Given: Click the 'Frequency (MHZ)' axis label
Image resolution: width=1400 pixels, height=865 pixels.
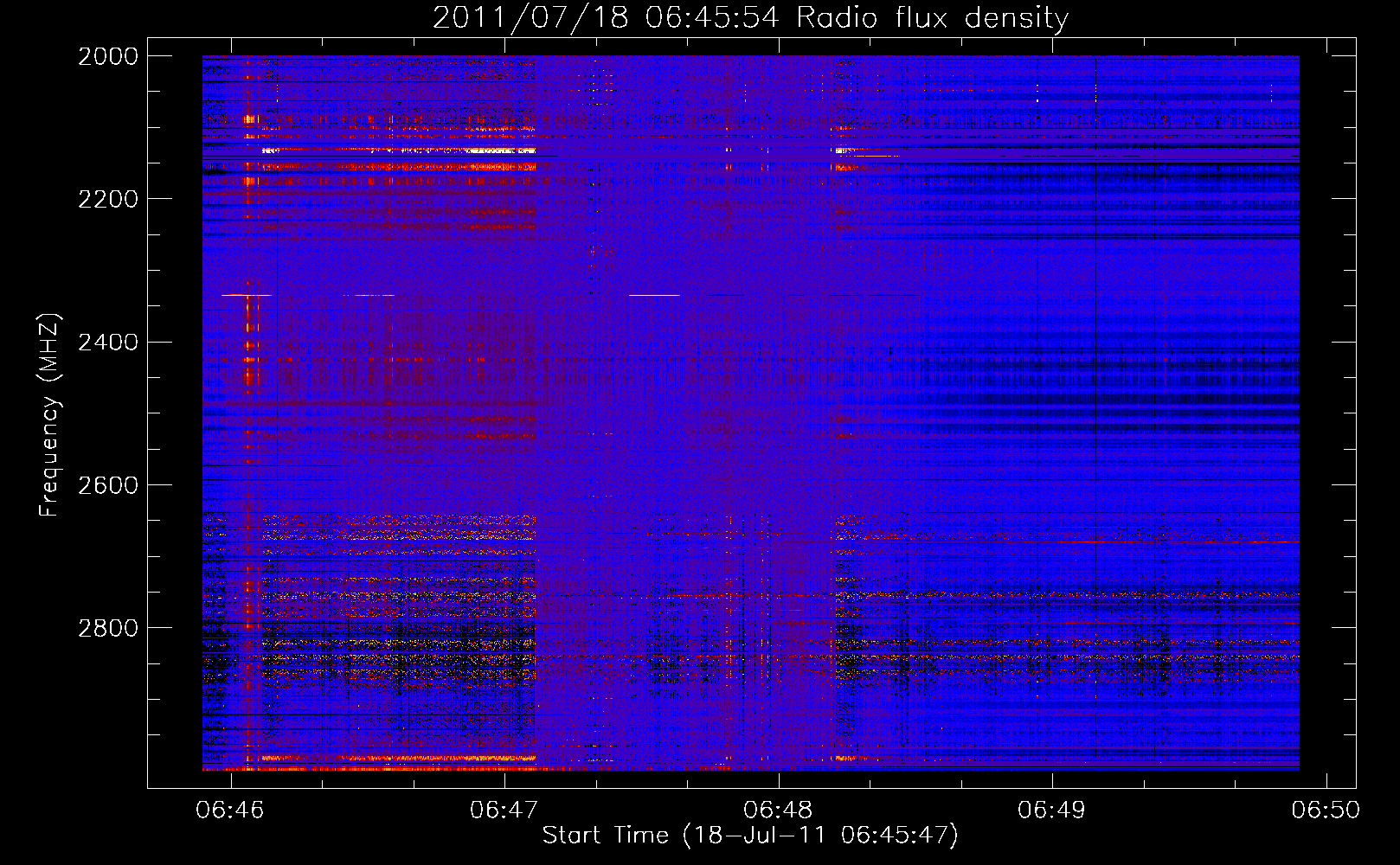Looking at the screenshot, I should pyautogui.click(x=50, y=415).
